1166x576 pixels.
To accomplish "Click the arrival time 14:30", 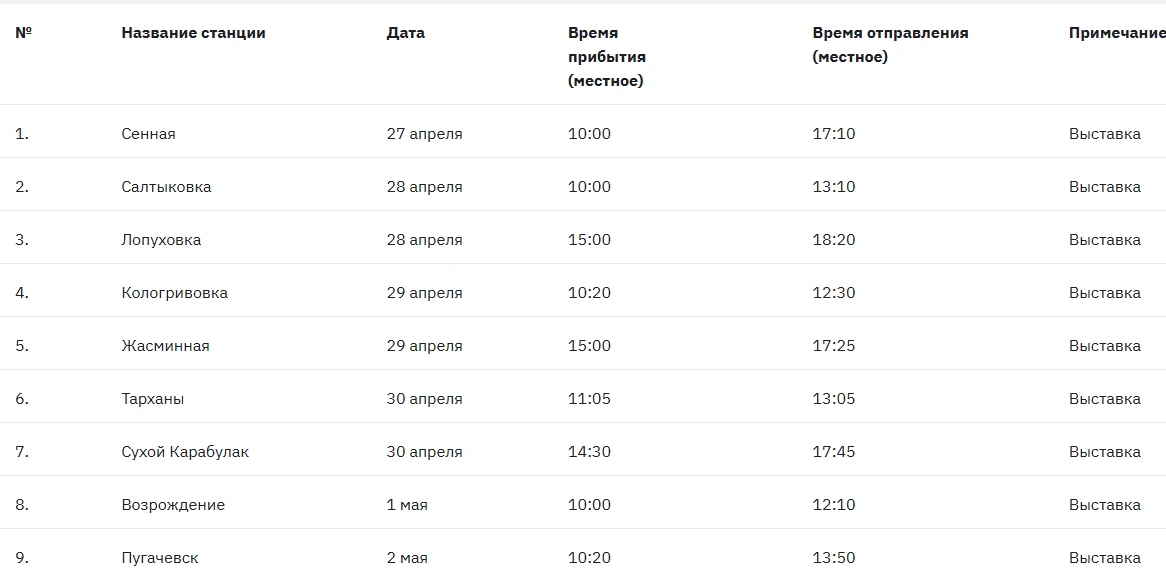I will click(589, 452).
